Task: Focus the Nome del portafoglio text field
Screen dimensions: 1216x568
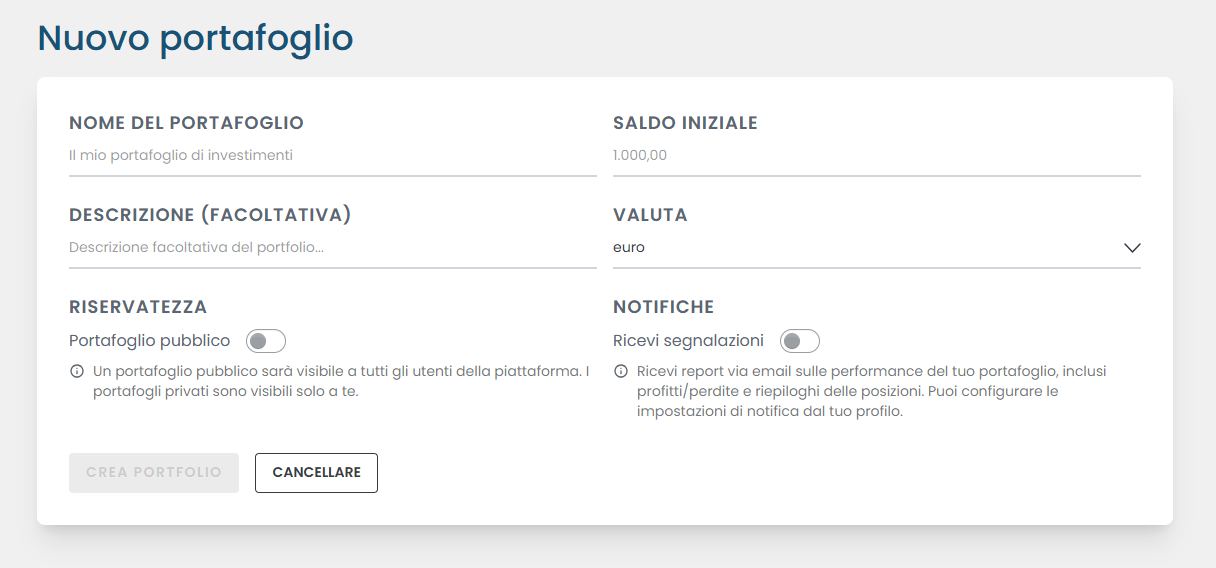Action: 332,156
